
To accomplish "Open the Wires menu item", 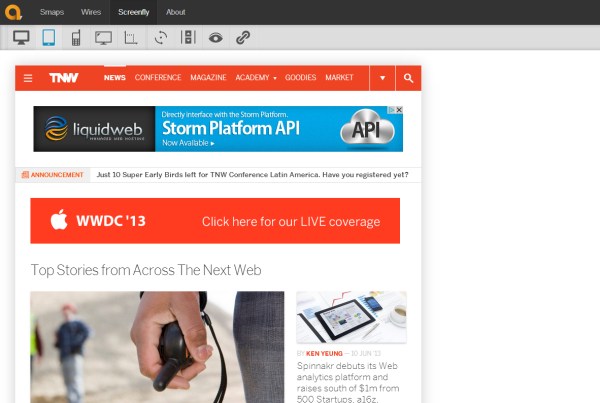I will coord(91,12).
